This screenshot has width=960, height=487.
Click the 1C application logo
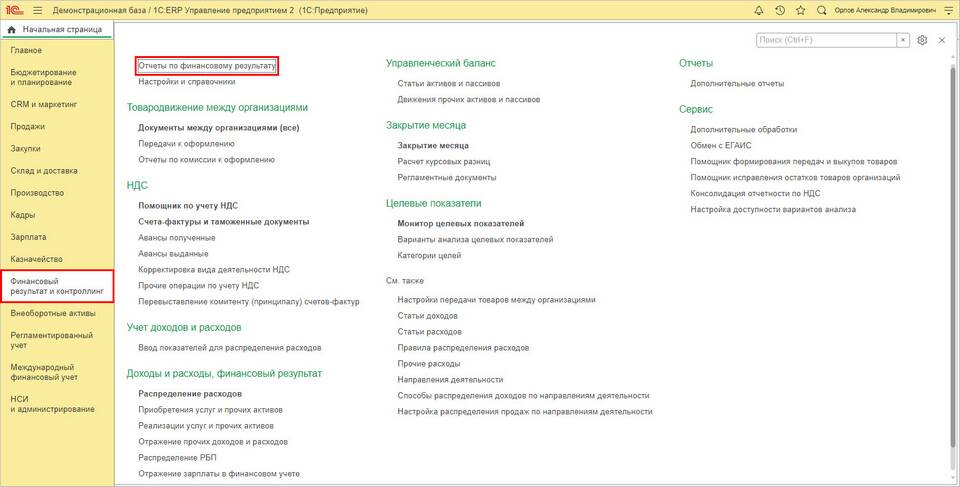coord(15,10)
